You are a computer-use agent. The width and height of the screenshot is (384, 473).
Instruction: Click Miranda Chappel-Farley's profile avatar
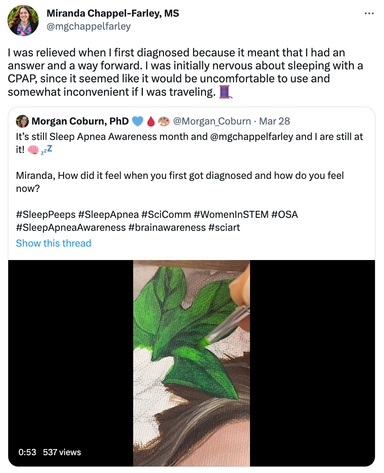[23, 20]
